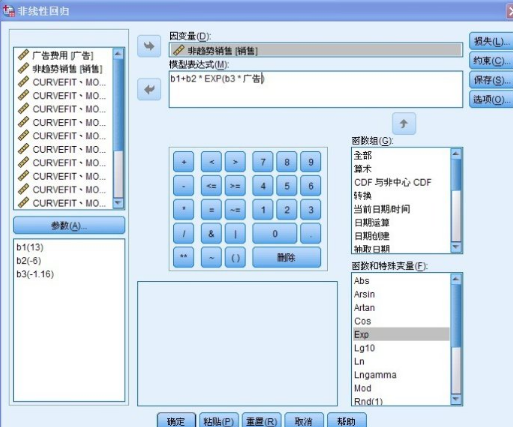Image resolution: width=513 pixels, height=427 pixels.
Task: Select parameter b3(-1.16) in parameter list
Action: point(35,274)
